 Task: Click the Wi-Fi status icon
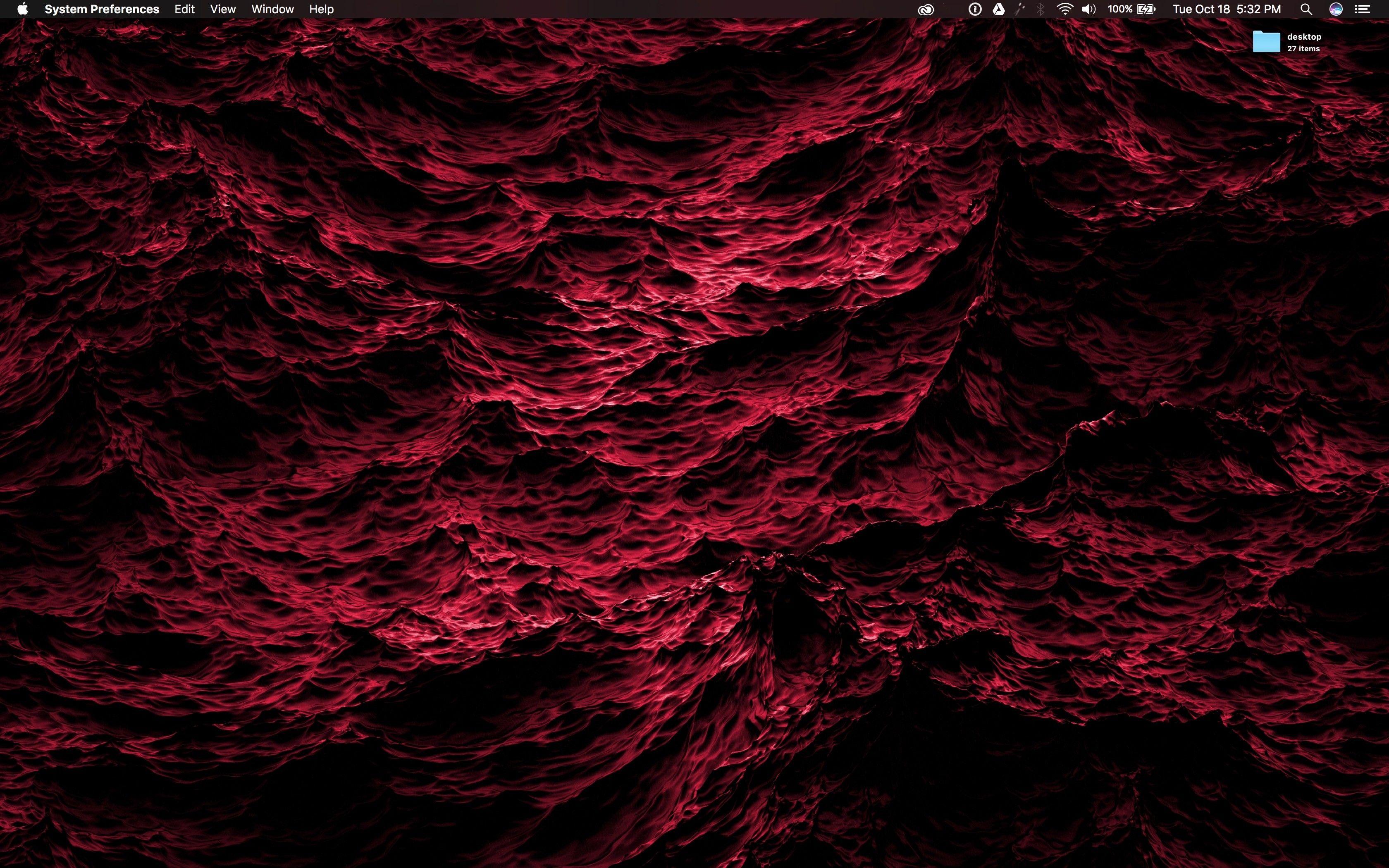click(1065, 9)
